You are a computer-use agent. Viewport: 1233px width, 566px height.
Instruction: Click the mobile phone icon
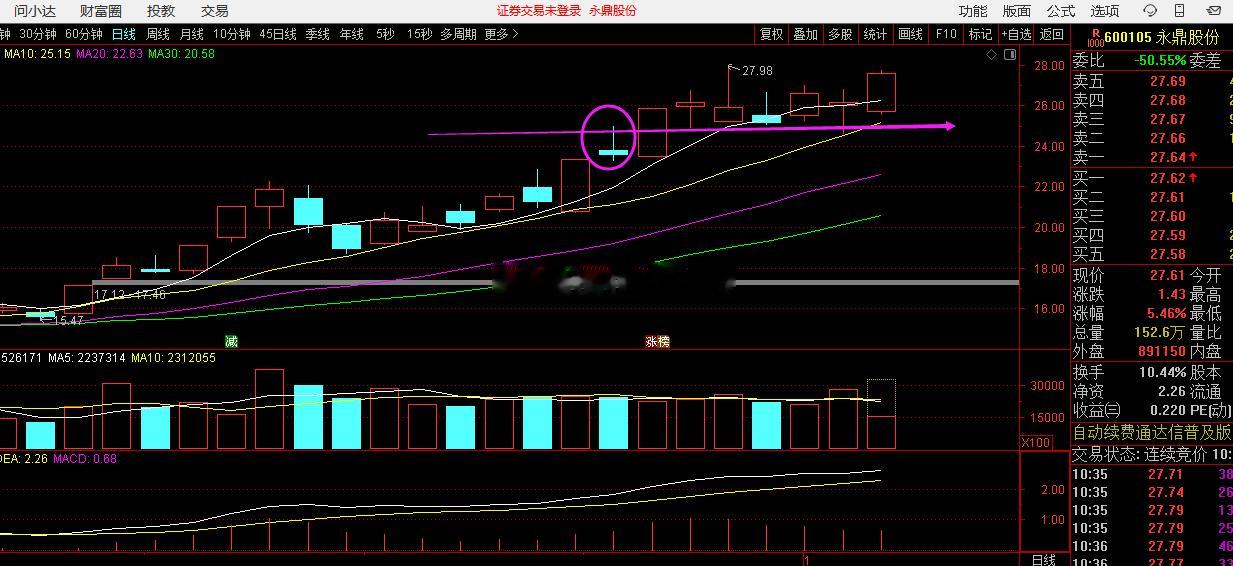1179,11
